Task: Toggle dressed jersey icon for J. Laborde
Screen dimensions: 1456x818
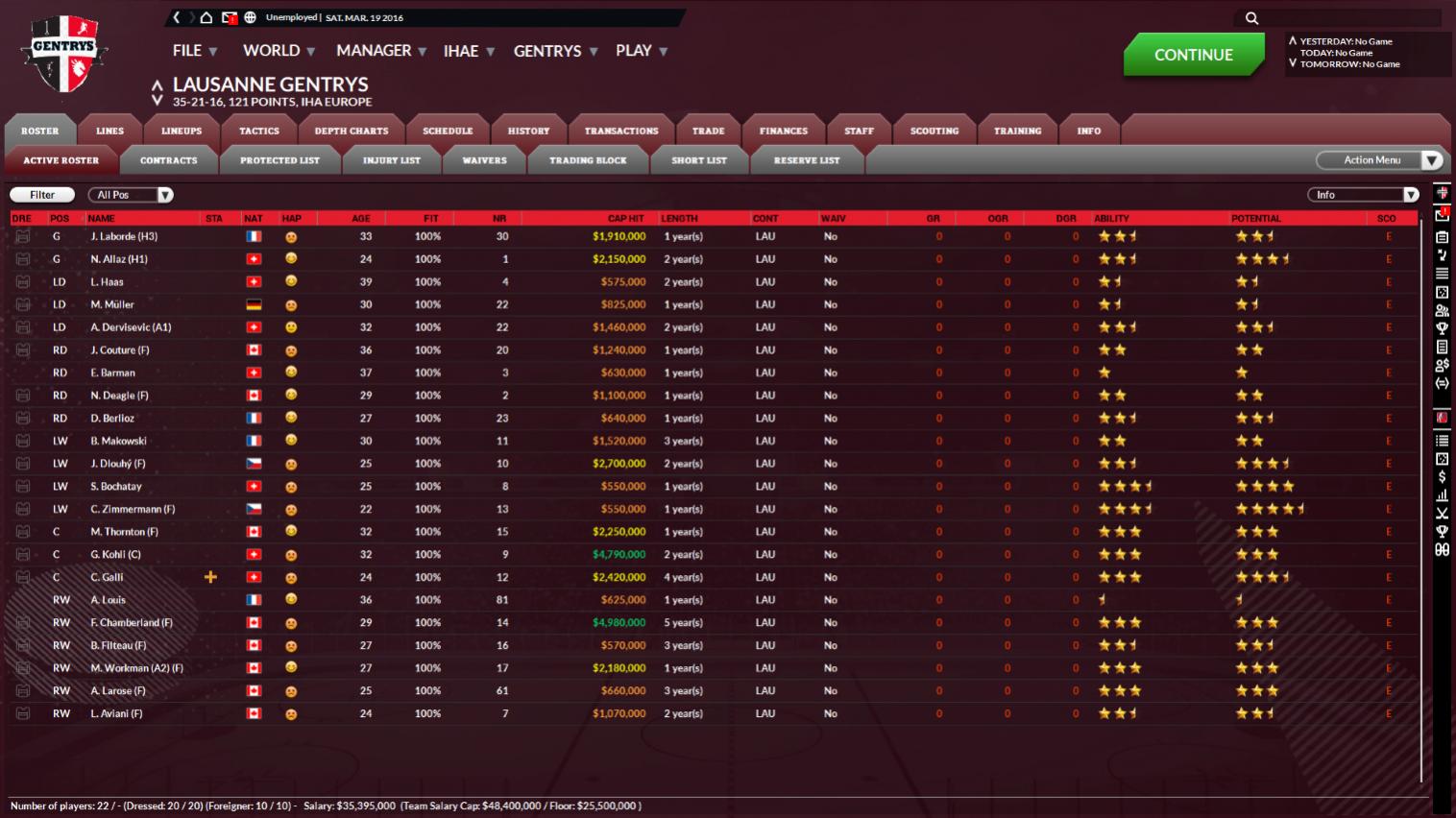Action: (x=23, y=236)
